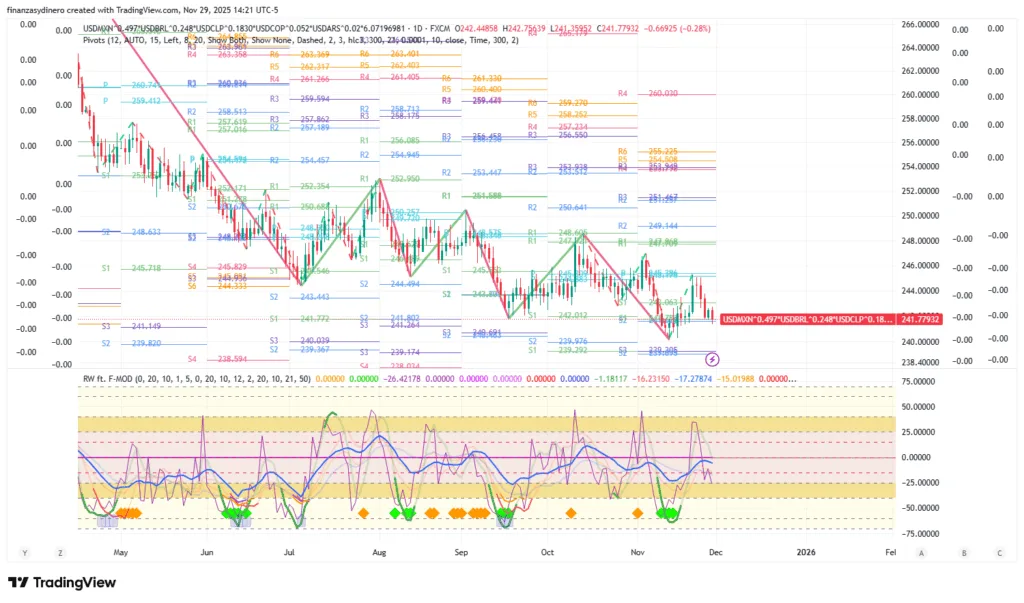Click the Aug label on the time axis
This screenshot has height=603, width=1024.
[x=379, y=551]
